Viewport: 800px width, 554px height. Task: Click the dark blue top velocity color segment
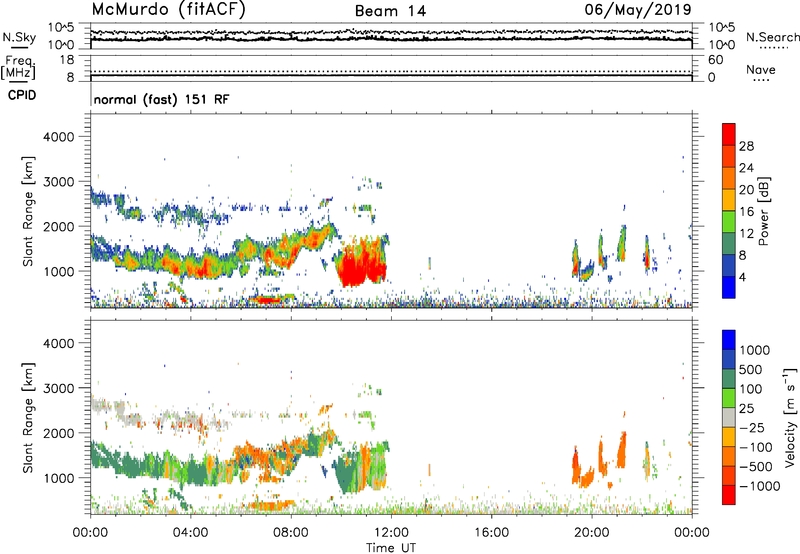point(729,340)
